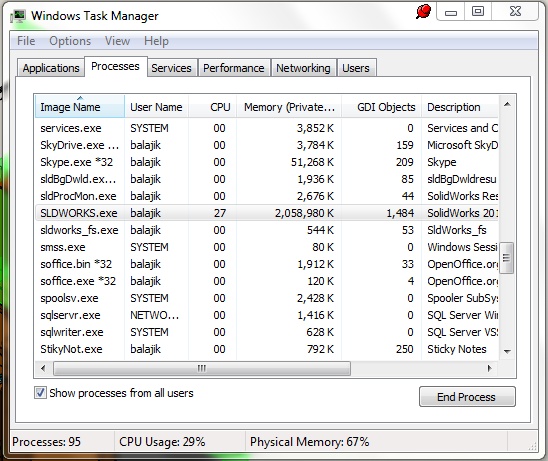Click the red pushpin icon in title bar
The height and width of the screenshot is (461, 548).
coord(423,11)
